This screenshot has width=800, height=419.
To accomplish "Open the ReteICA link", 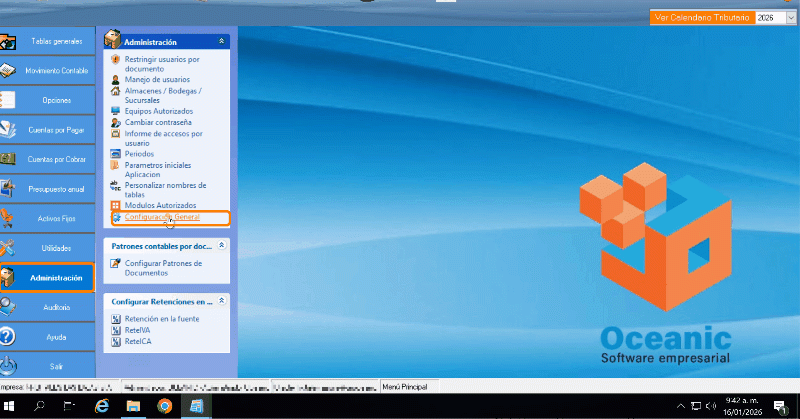I will [x=139, y=340].
